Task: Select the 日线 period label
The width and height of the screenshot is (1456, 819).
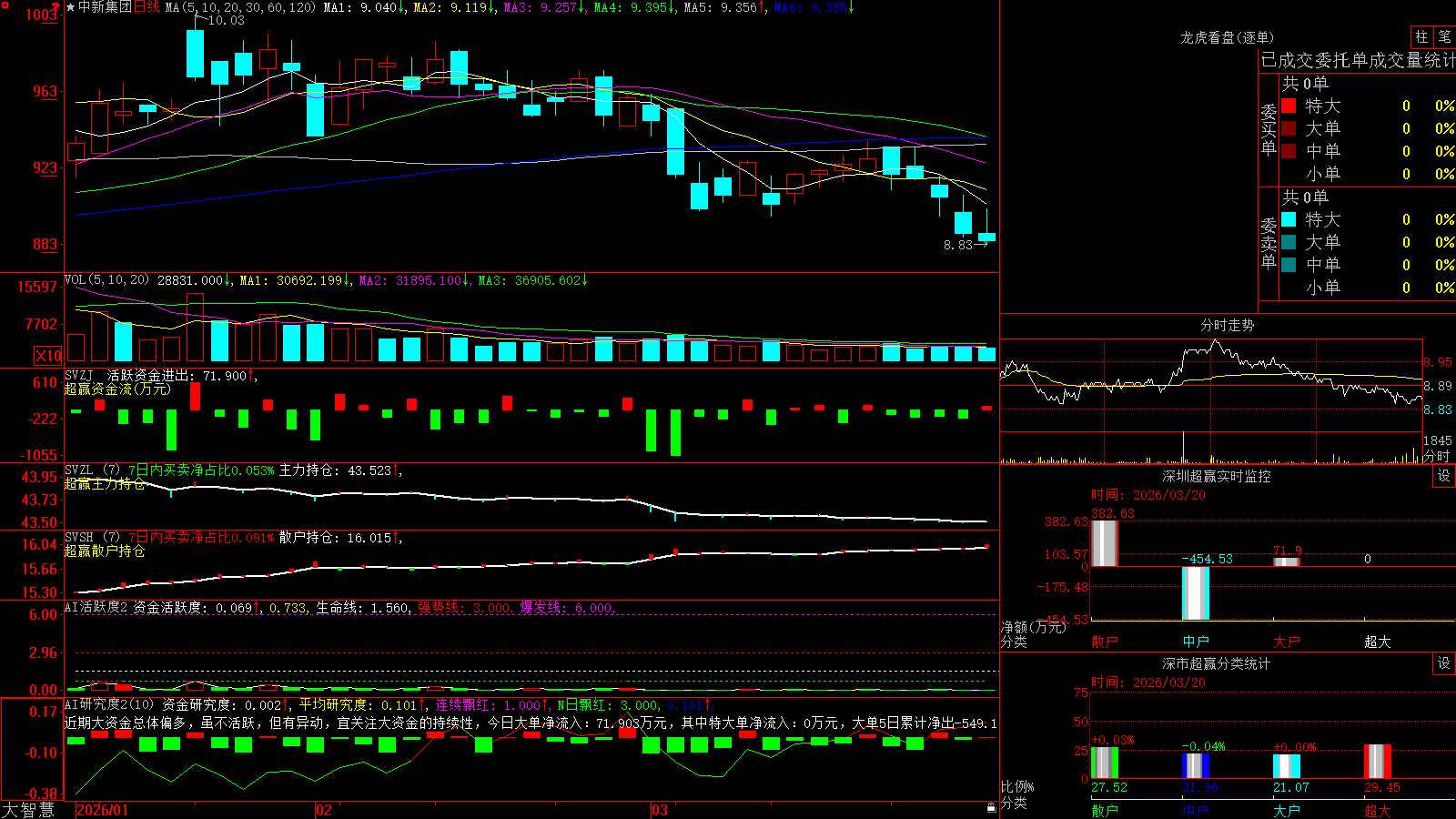Action: 147,7
